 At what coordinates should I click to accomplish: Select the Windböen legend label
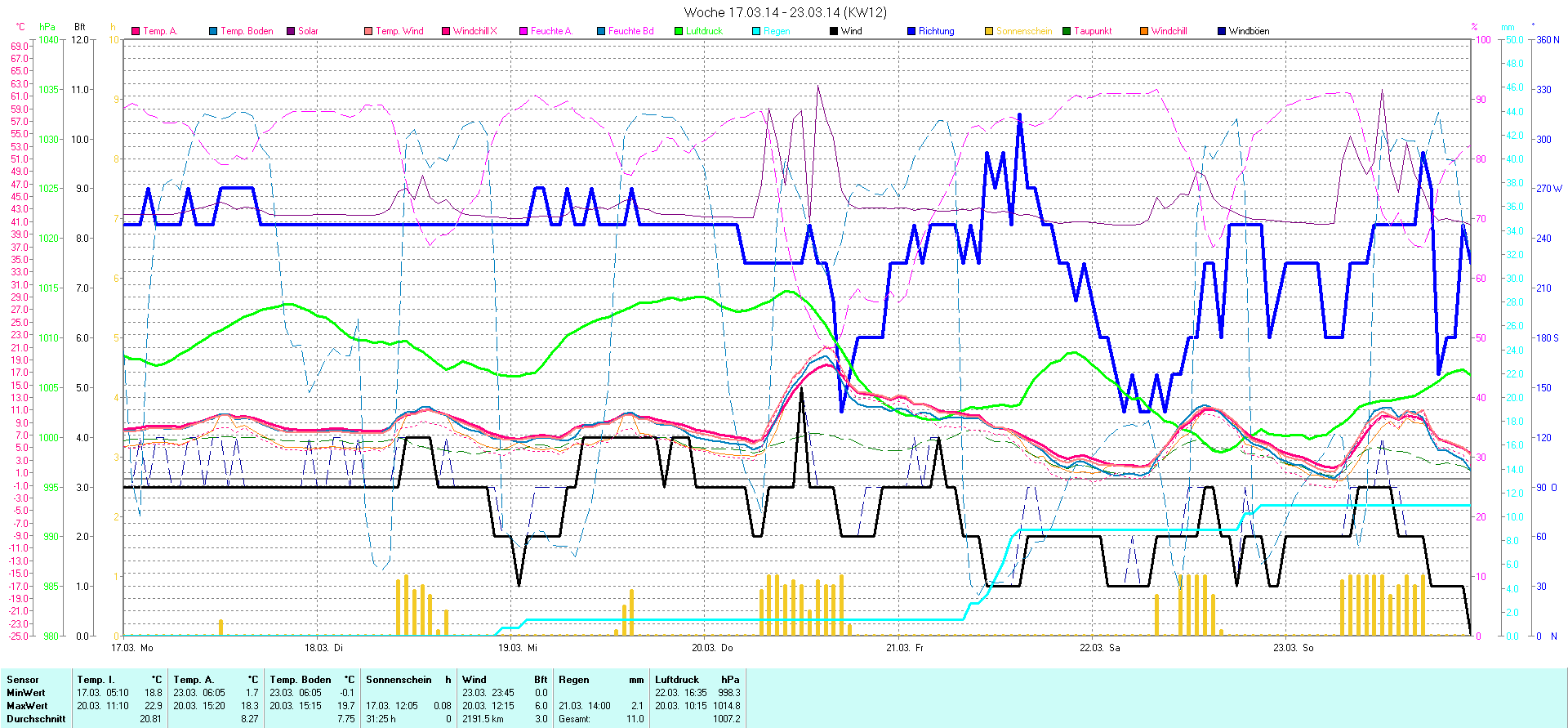[x=1249, y=31]
